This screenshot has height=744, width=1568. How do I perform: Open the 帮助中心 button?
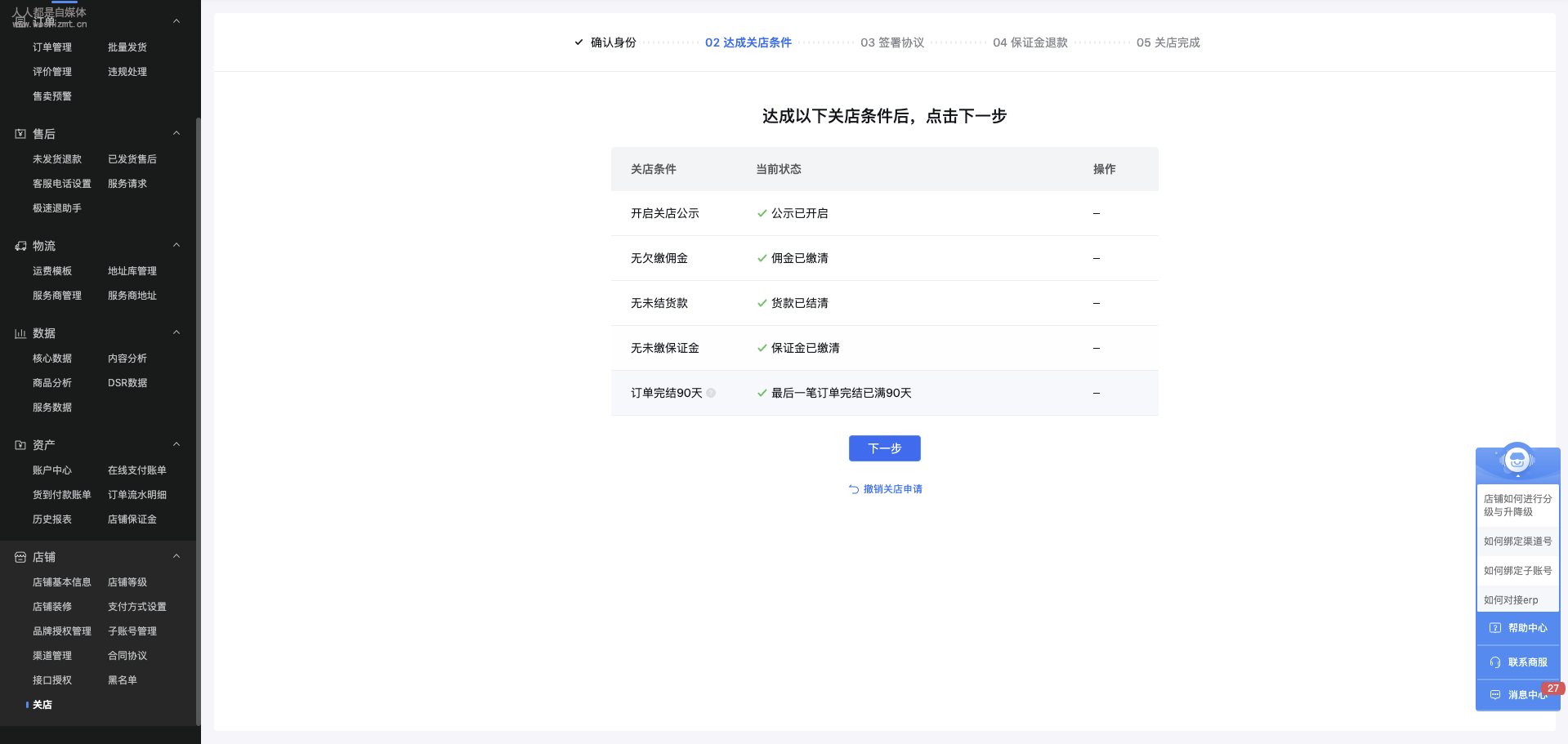pos(1518,628)
